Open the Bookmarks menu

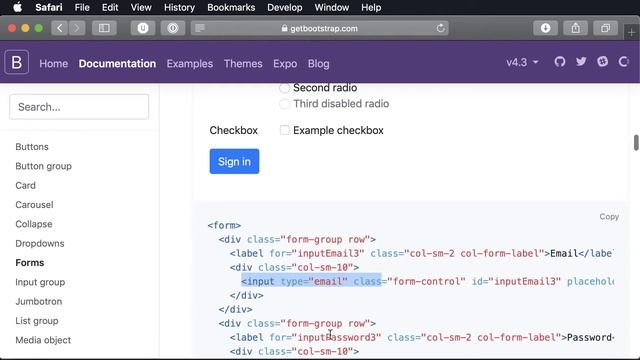click(231, 7)
